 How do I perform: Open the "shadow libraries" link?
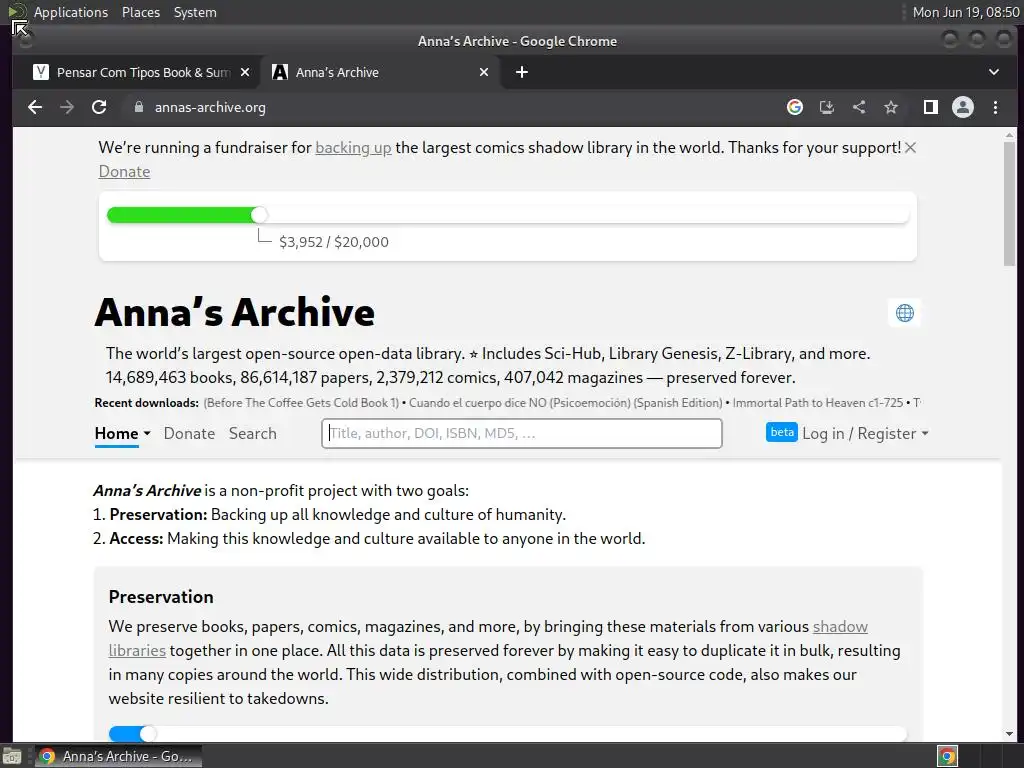(x=840, y=627)
